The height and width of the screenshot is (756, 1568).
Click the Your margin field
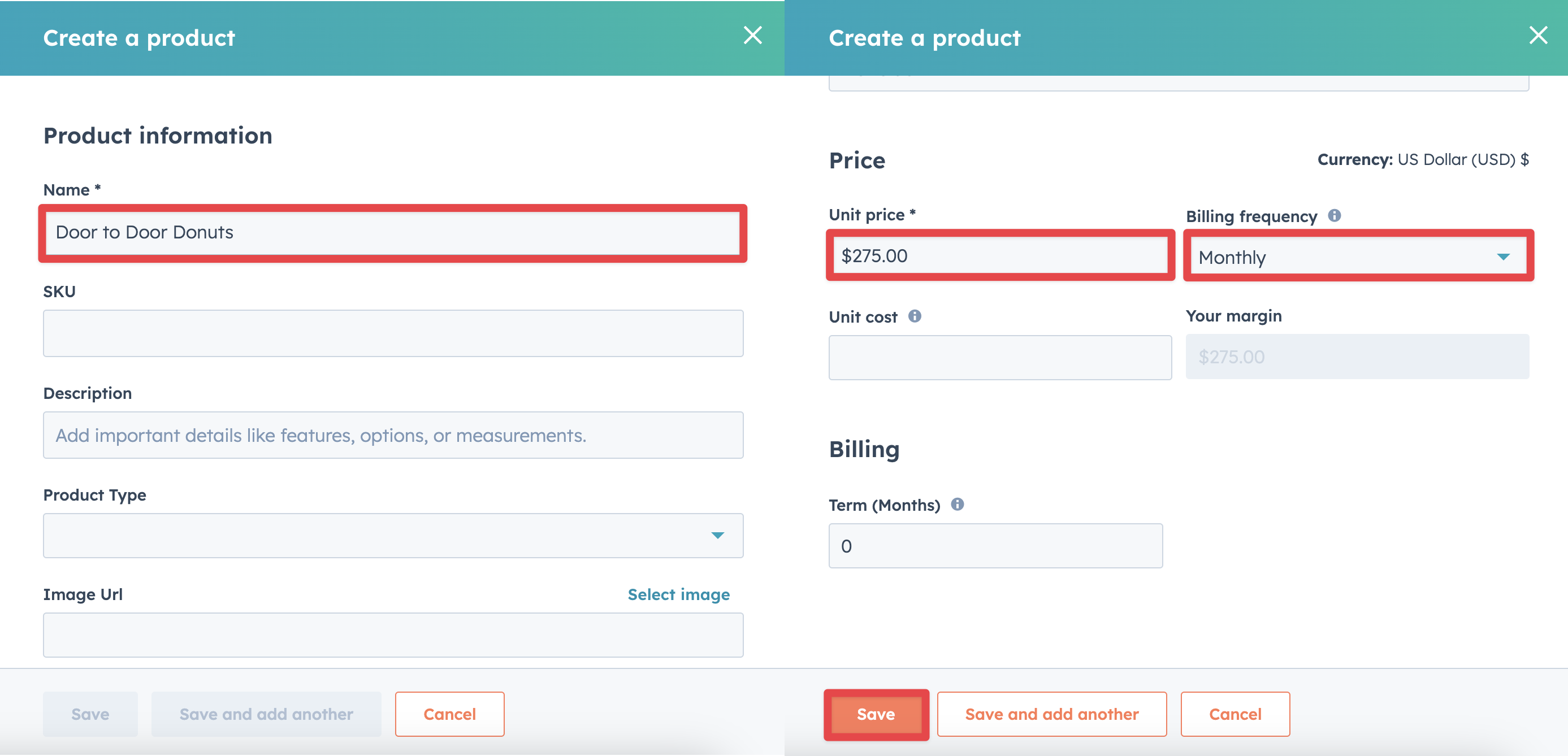[1357, 357]
